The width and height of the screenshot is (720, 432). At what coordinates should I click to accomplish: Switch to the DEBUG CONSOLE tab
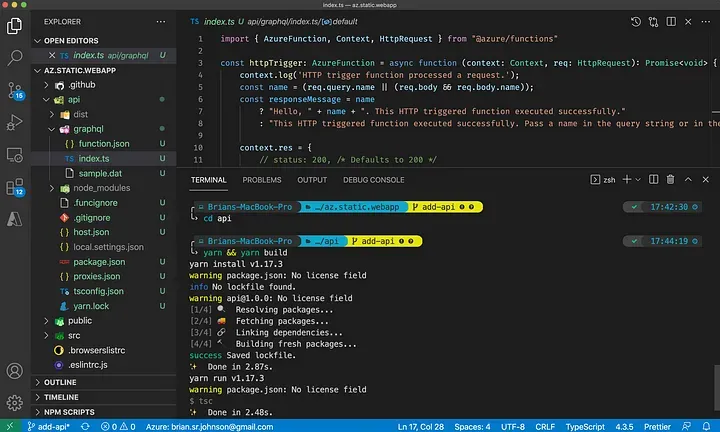pyautogui.click(x=373, y=180)
